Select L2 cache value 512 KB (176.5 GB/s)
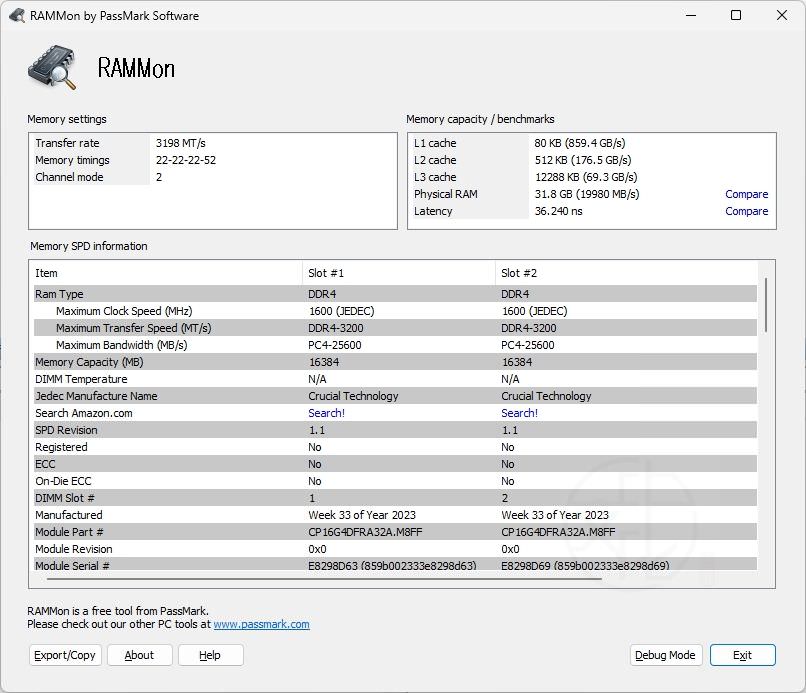Image resolution: width=806 pixels, height=693 pixels. tap(583, 160)
